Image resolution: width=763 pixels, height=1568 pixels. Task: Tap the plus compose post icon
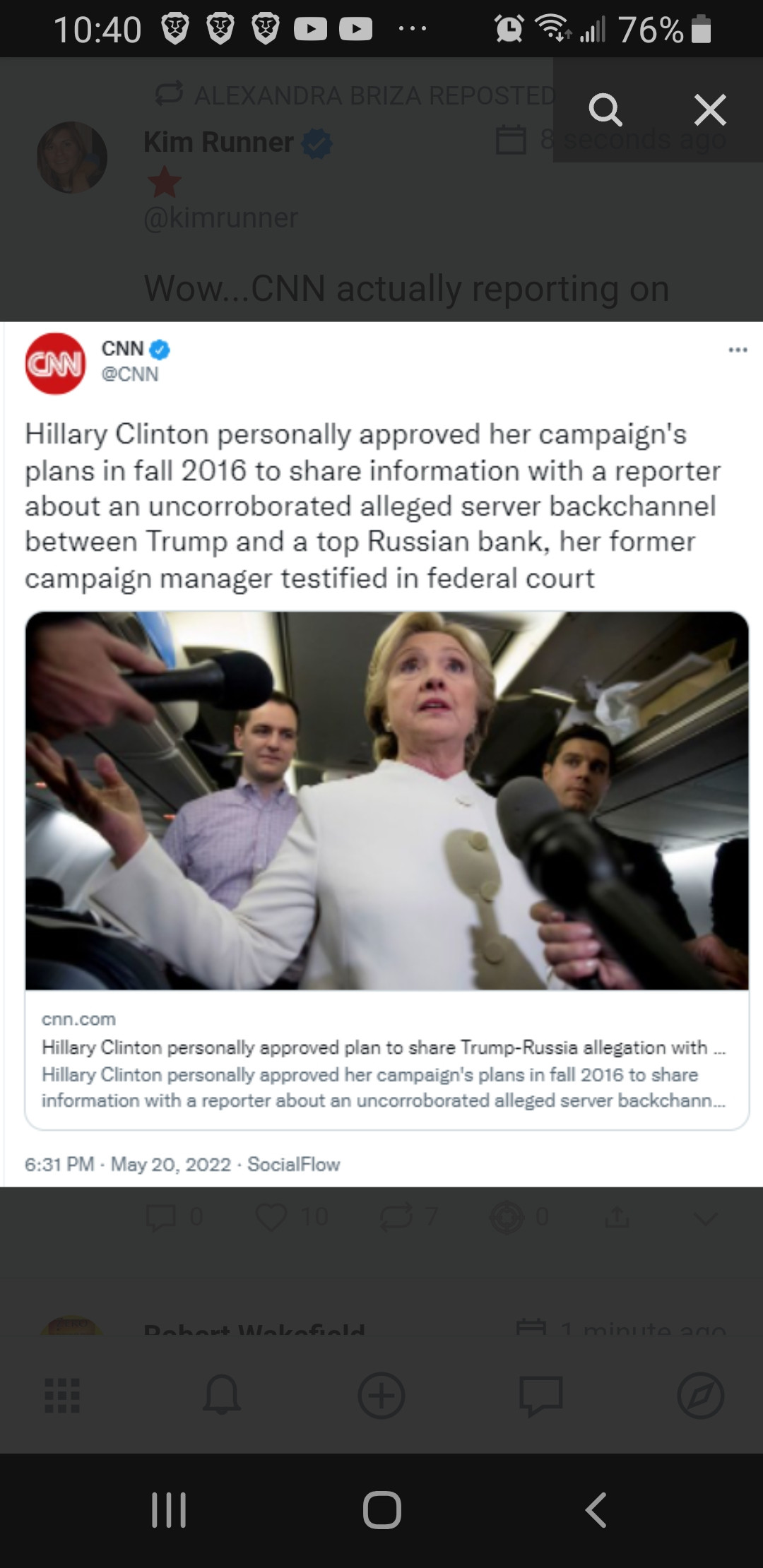[x=381, y=1396]
